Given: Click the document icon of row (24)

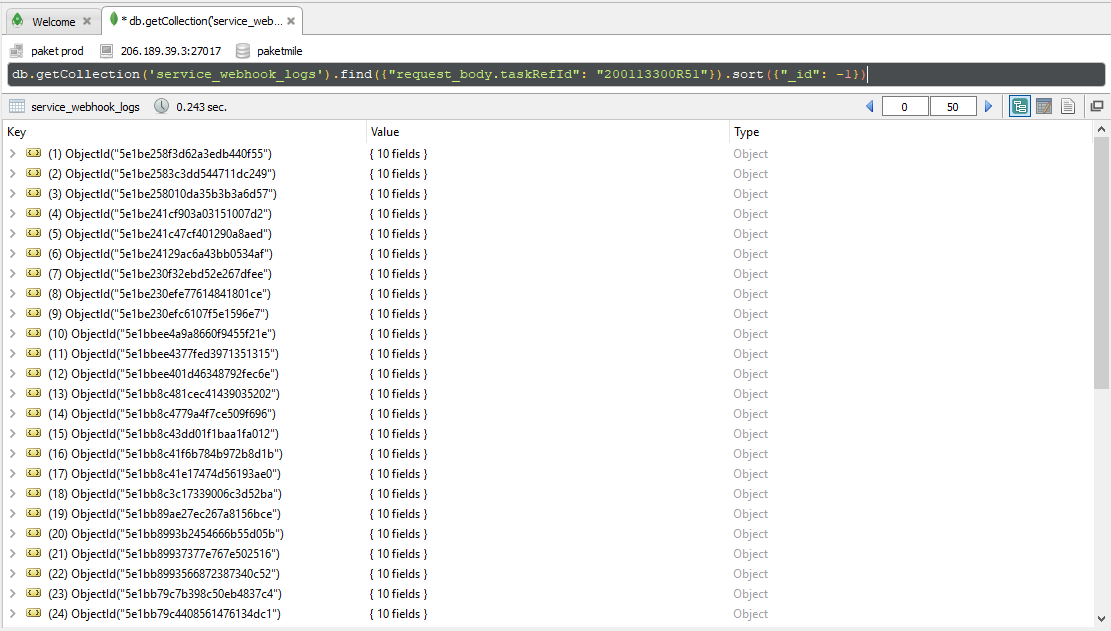Looking at the screenshot, I should (x=33, y=613).
